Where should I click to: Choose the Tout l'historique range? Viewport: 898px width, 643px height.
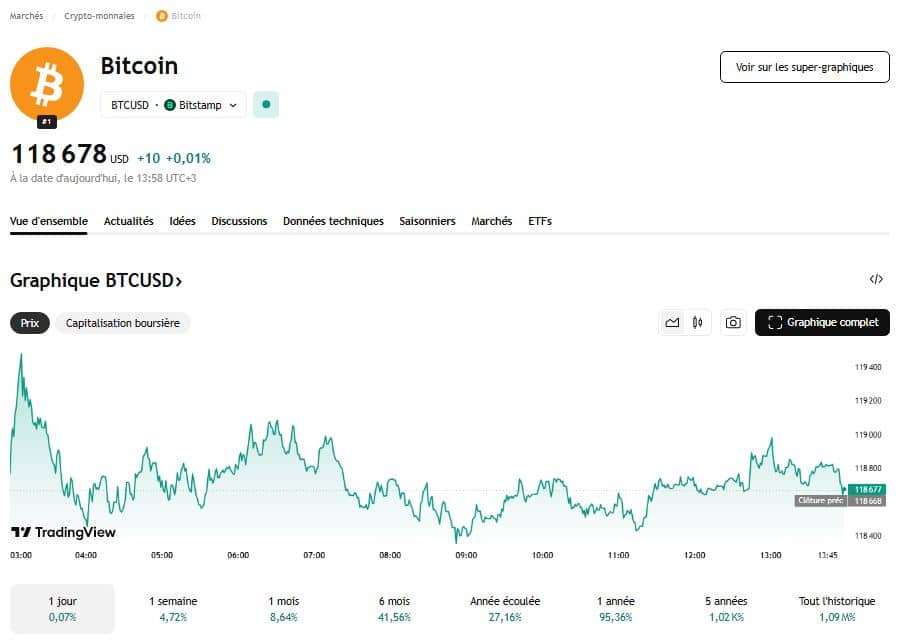[838, 609]
